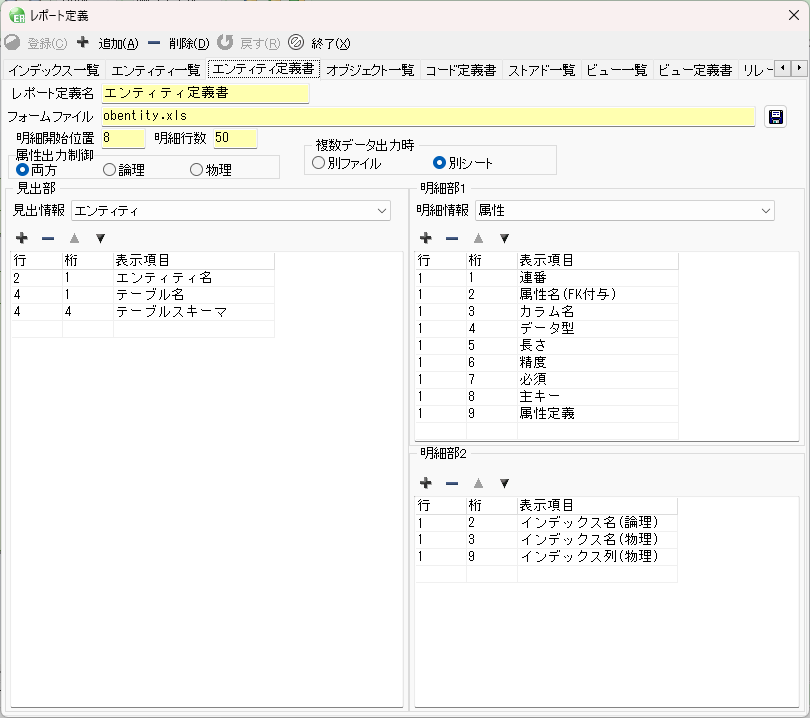Move 明細部1 row up with up arrow
Viewport: 810px width, 718px height.
[x=478, y=238]
